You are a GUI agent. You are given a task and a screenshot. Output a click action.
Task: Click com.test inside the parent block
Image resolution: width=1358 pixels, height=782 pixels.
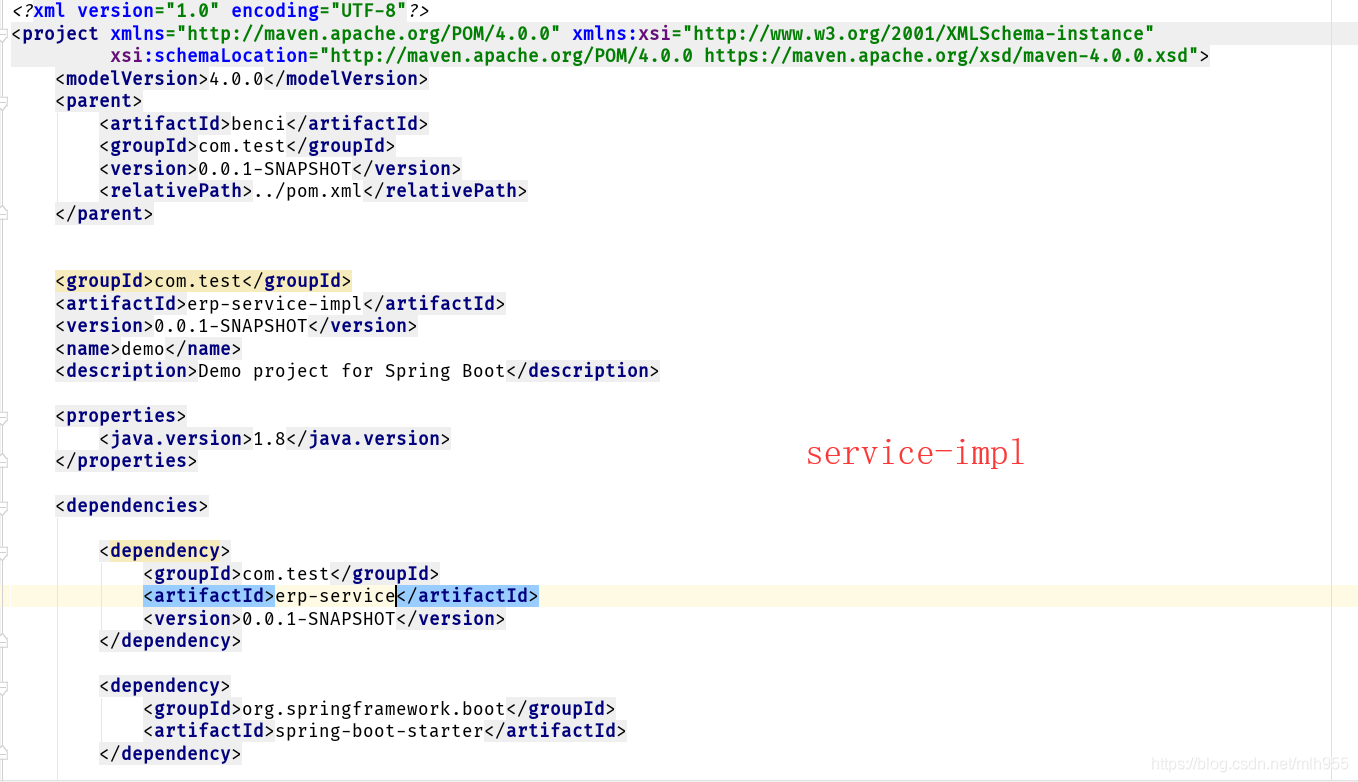(x=242, y=146)
